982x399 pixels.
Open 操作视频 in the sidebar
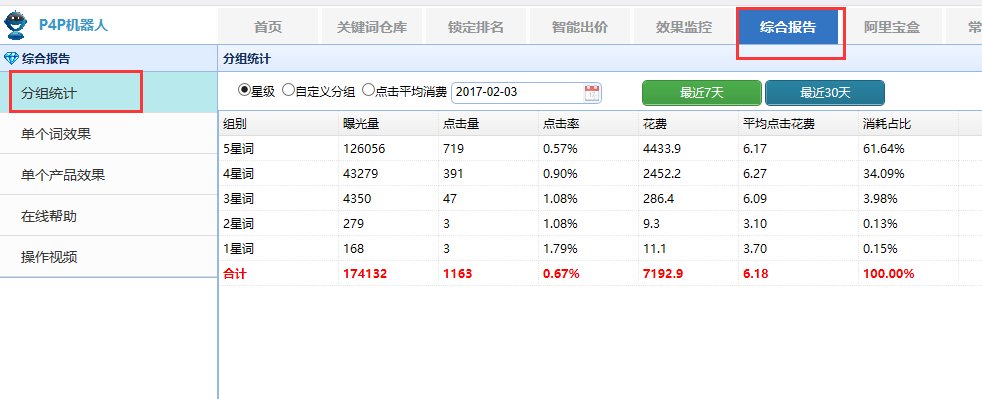point(108,256)
